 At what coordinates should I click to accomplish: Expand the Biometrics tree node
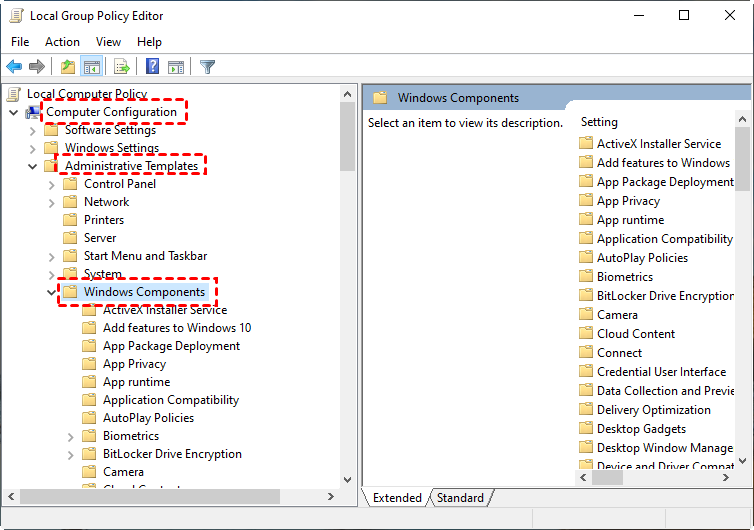click(71, 437)
